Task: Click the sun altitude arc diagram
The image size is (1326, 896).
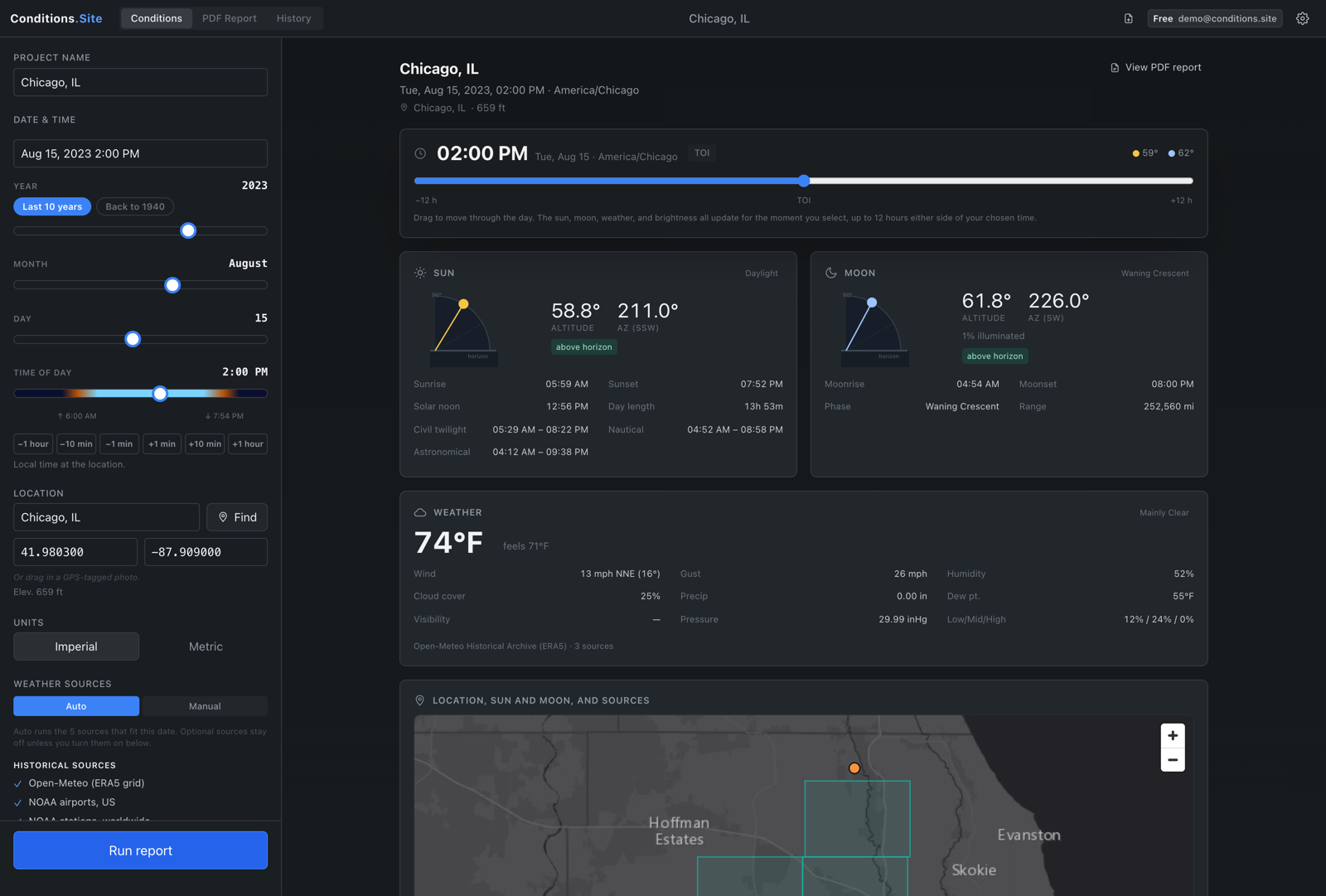Action: pyautogui.click(x=463, y=329)
